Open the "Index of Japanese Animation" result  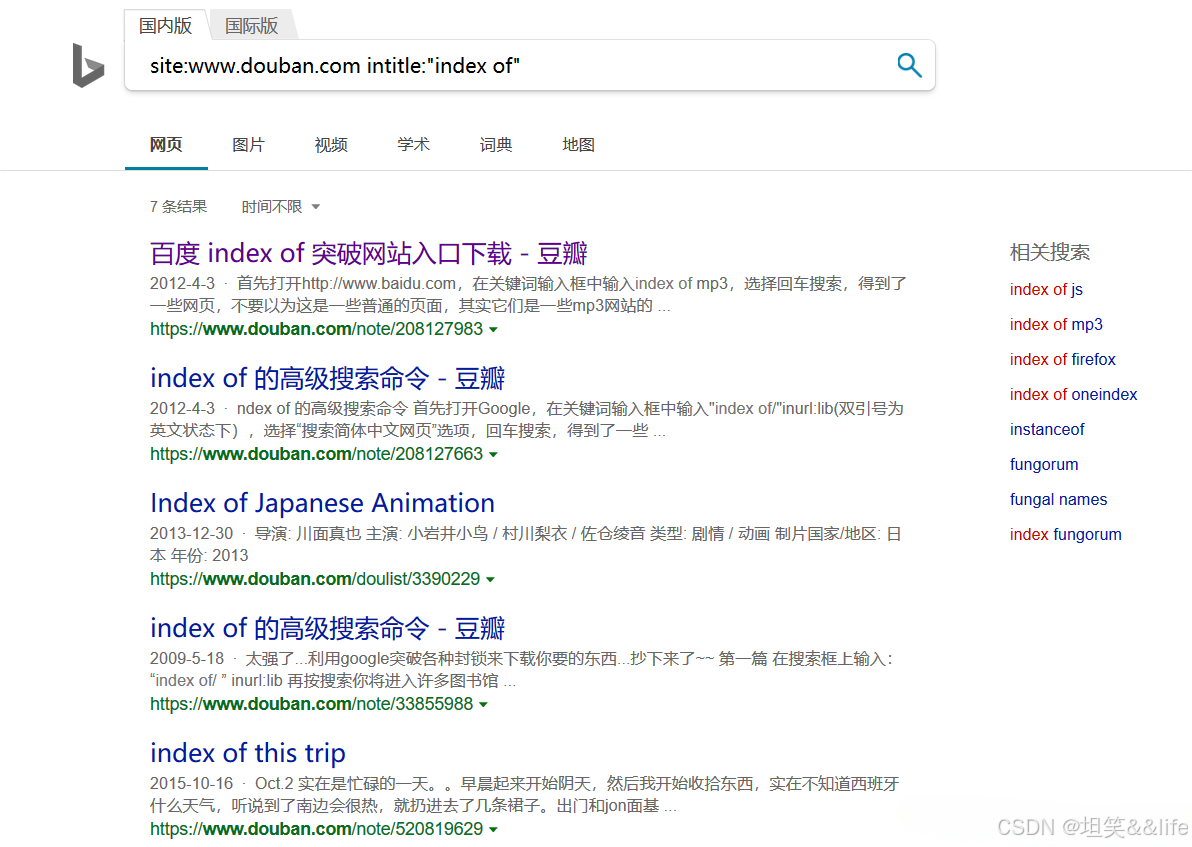click(x=322, y=503)
